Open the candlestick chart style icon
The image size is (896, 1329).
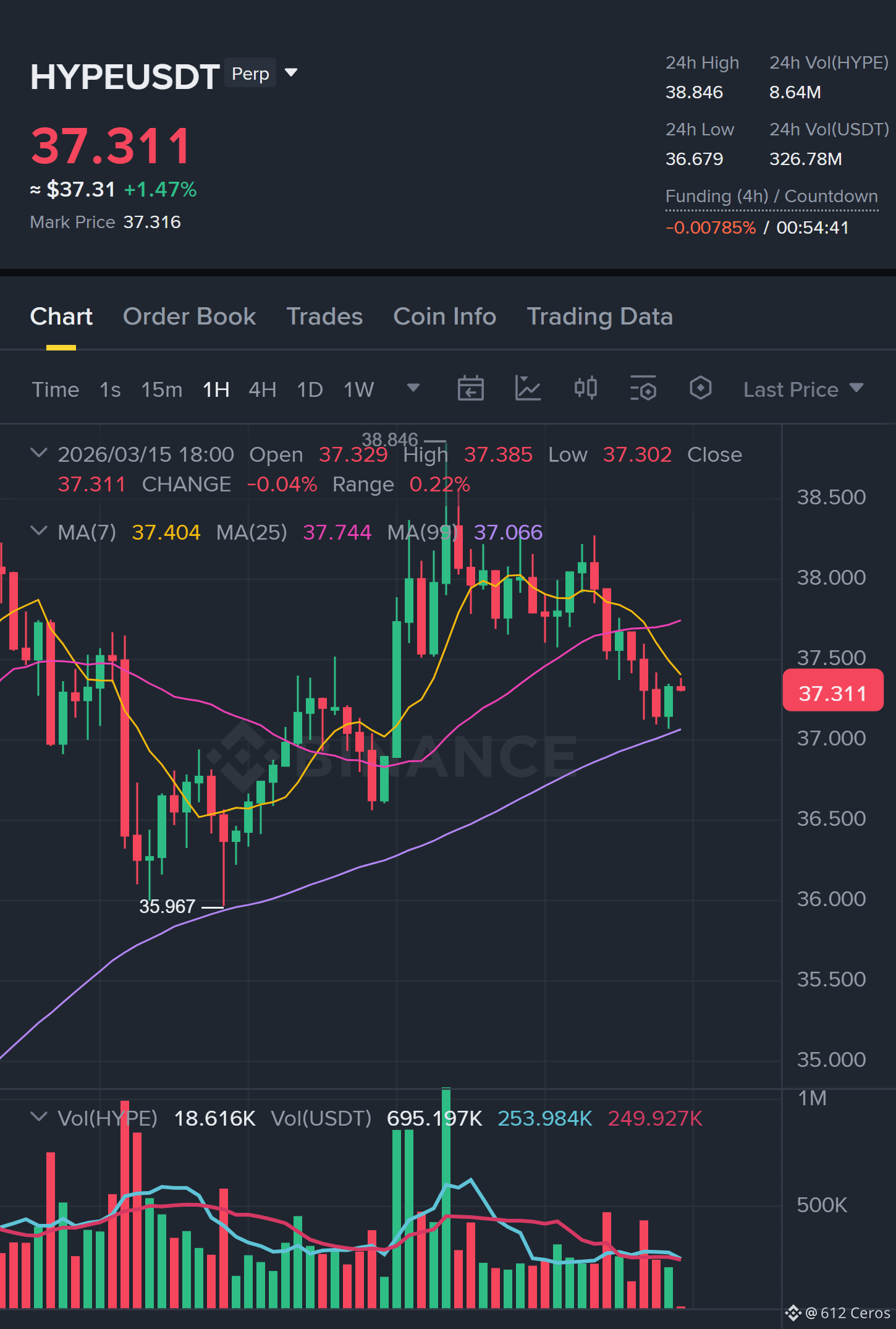point(585,388)
